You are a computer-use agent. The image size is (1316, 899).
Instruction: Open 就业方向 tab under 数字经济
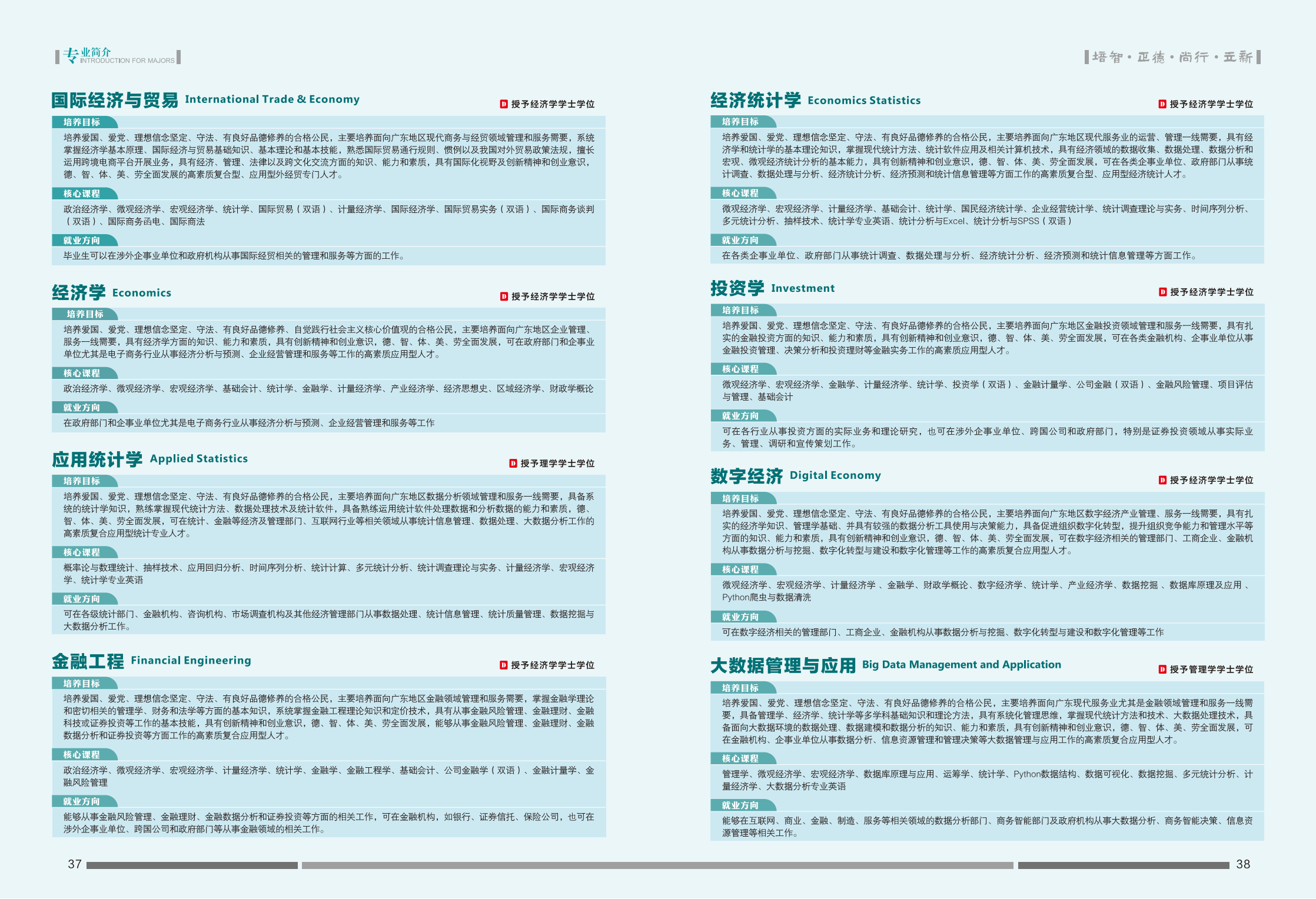743,617
